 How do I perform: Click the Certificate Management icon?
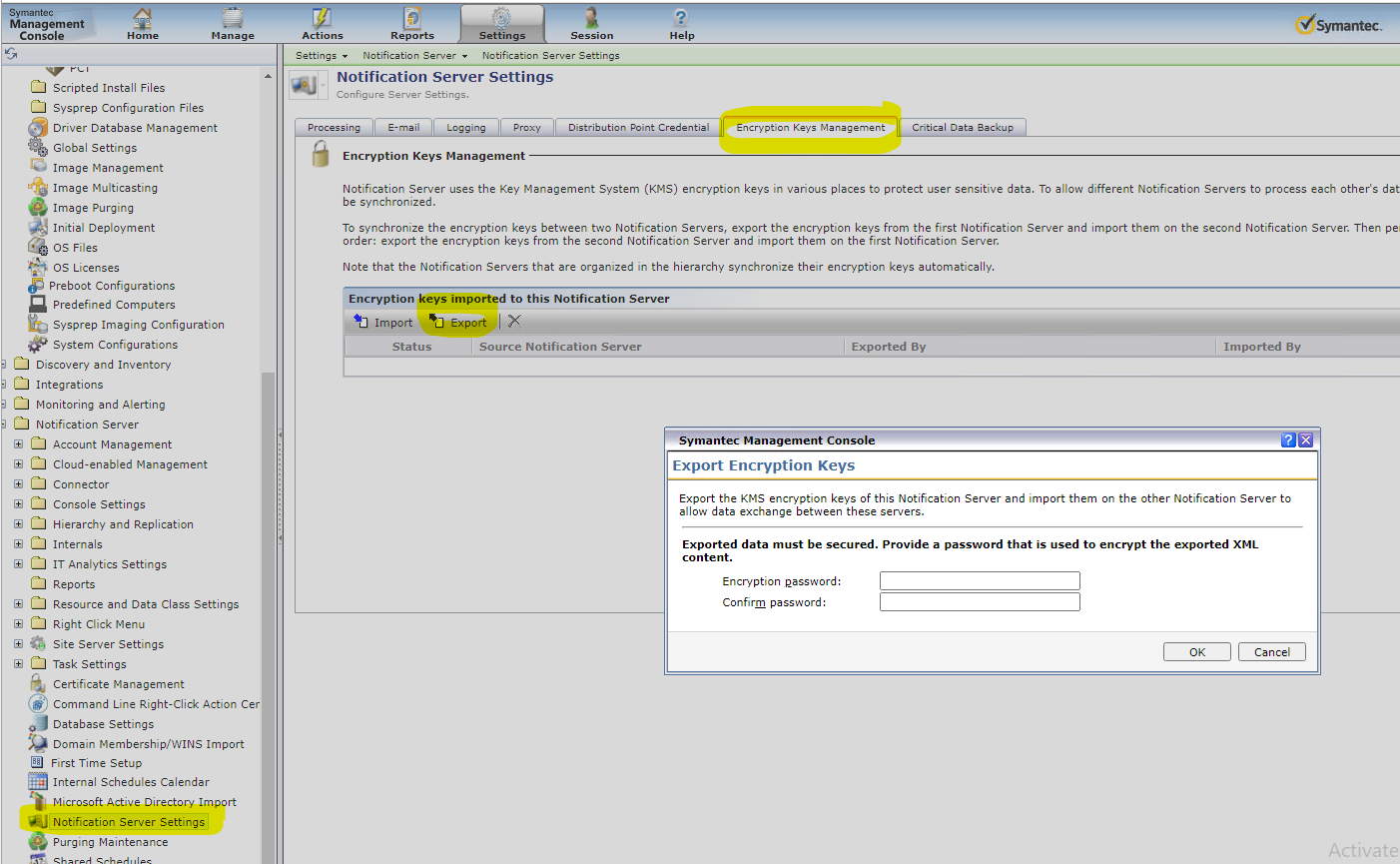coord(38,683)
